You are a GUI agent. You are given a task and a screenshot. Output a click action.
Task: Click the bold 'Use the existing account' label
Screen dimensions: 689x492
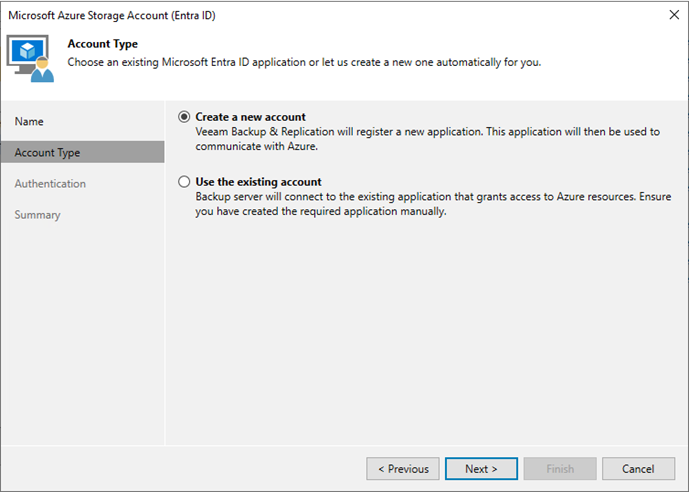[258, 182]
